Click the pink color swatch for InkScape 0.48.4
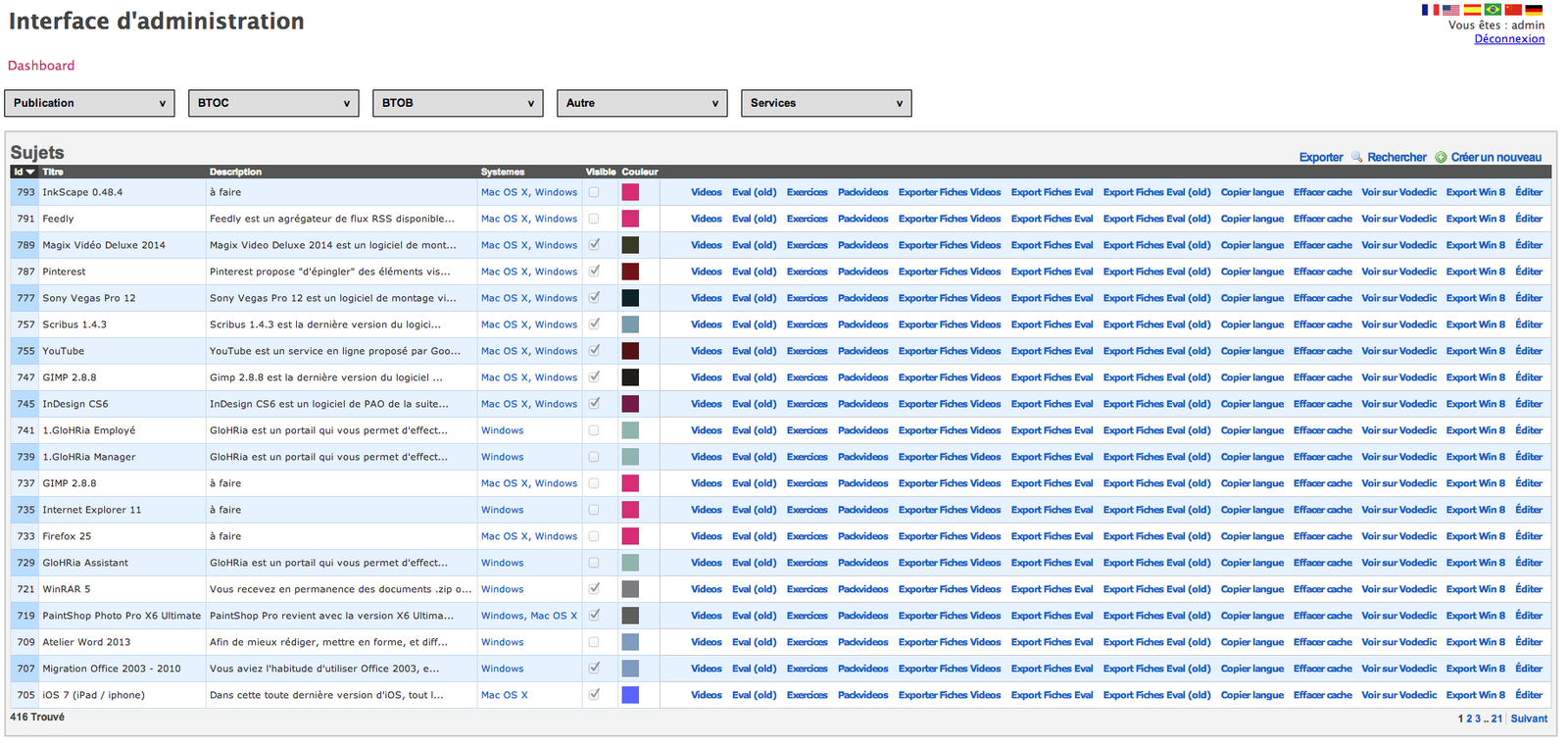Viewport: 1568px width, 747px height. (630, 192)
